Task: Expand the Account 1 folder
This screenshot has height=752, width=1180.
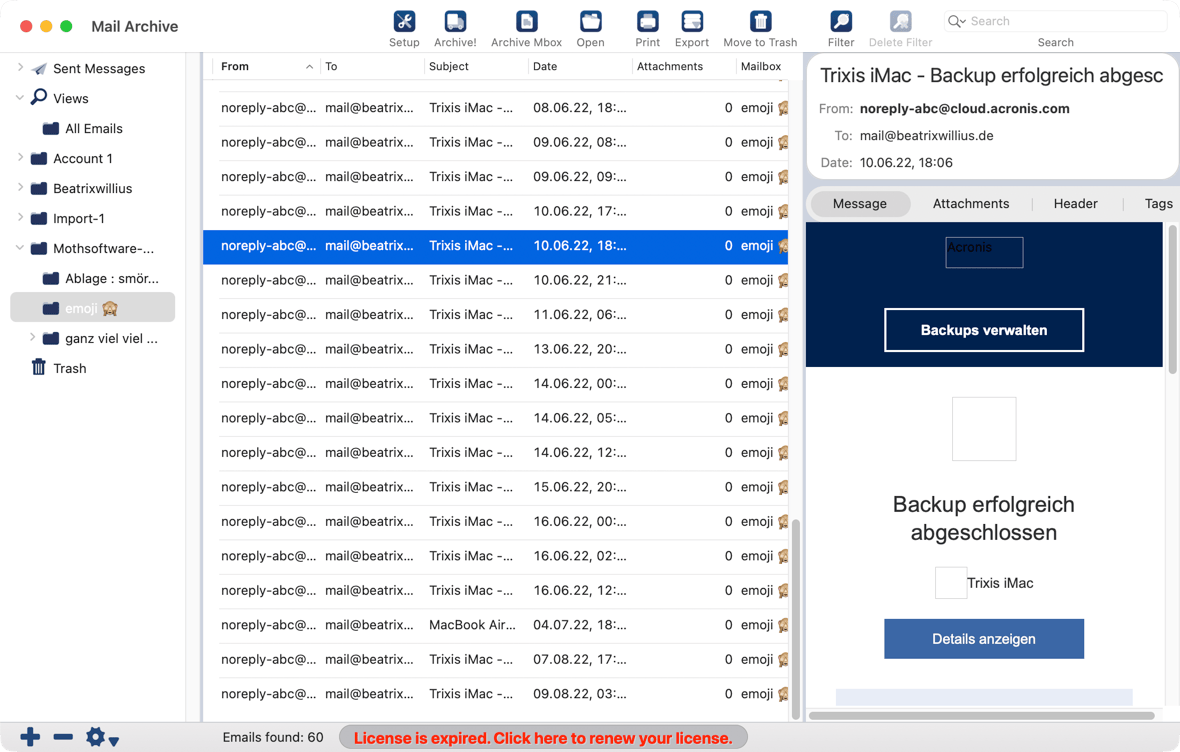Action: (20, 158)
